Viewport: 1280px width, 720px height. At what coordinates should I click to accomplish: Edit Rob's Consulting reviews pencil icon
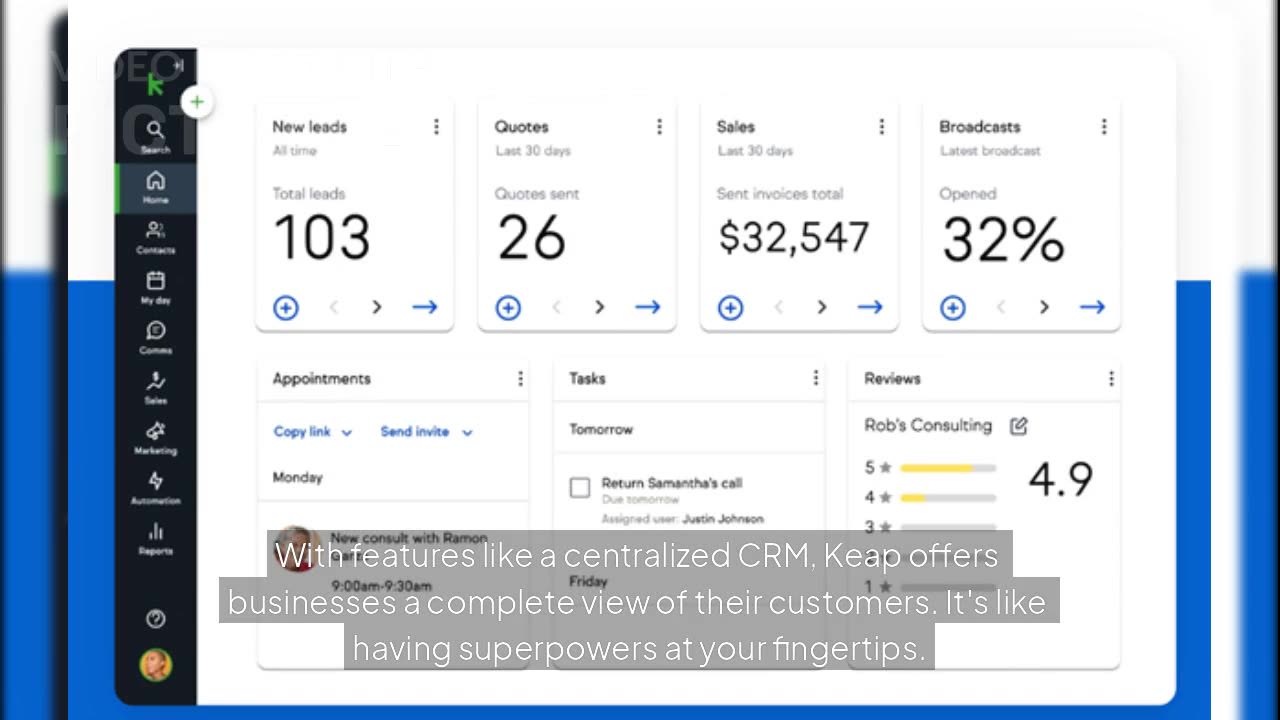pos(1019,426)
